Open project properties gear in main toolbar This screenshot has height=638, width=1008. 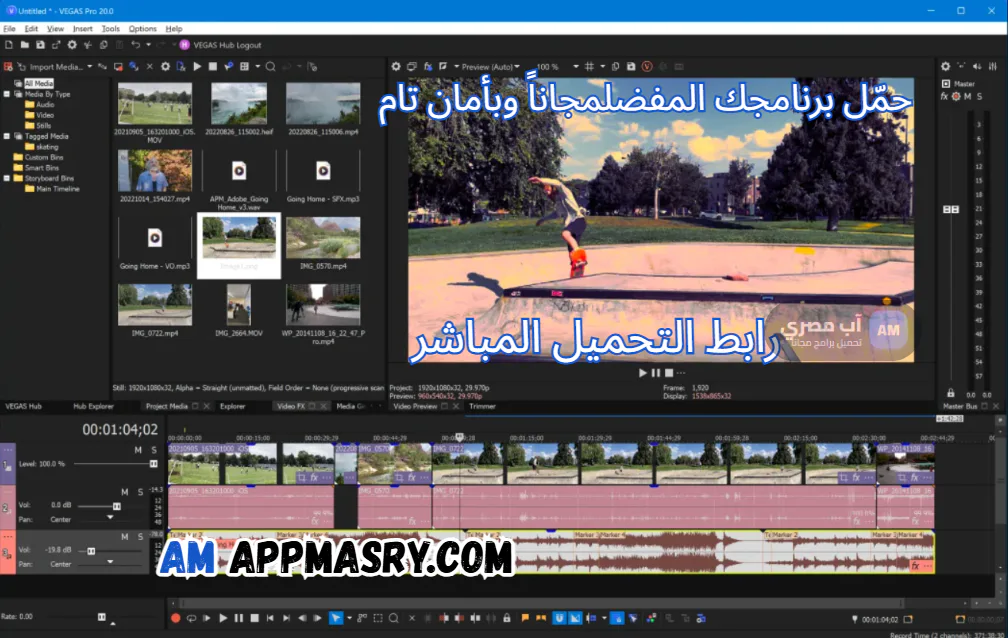point(72,45)
